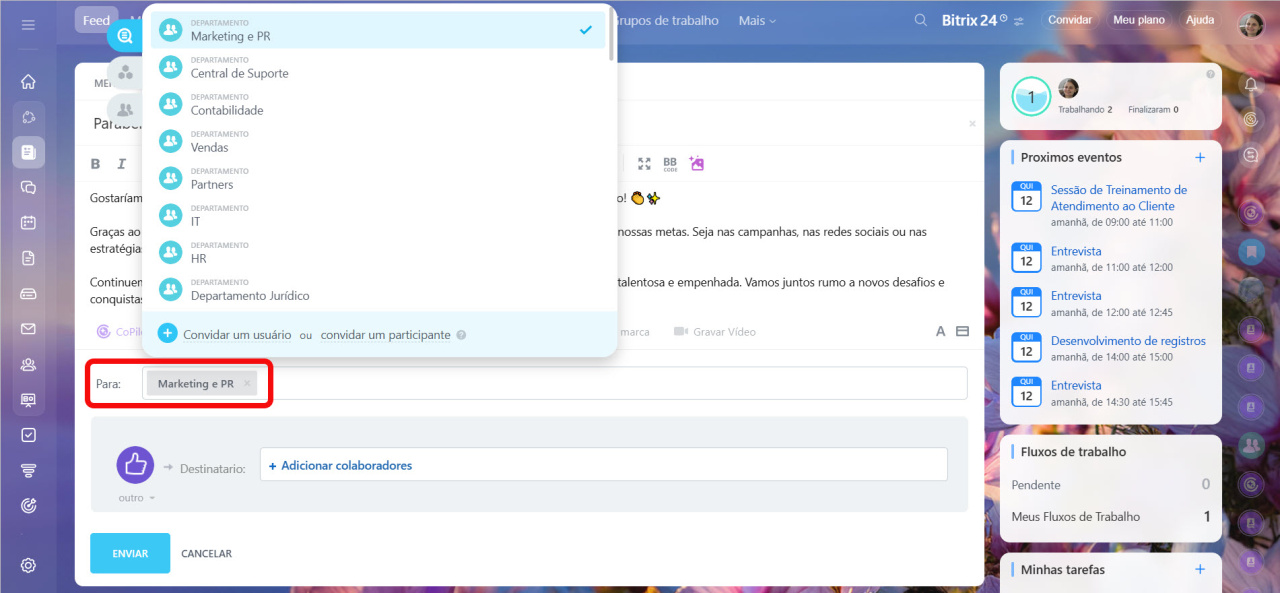
Task: Click the Meu plano button
Action: (x=1139, y=20)
